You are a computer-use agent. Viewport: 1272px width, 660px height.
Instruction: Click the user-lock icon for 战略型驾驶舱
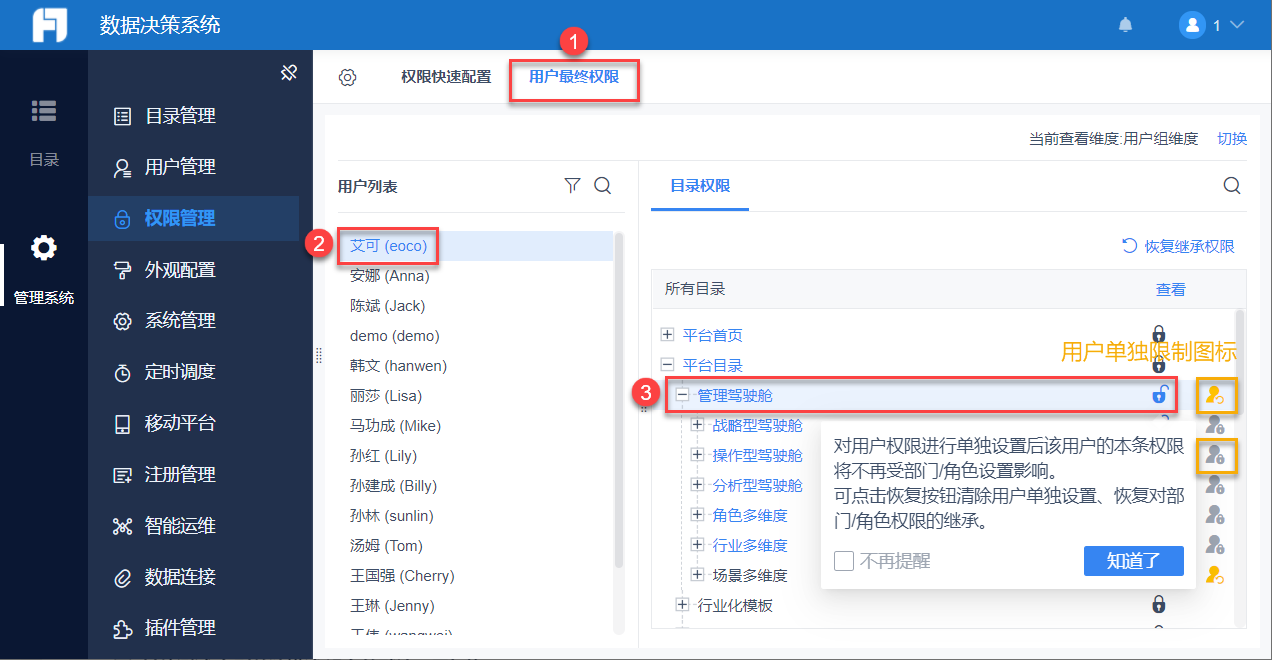[x=1215, y=424]
